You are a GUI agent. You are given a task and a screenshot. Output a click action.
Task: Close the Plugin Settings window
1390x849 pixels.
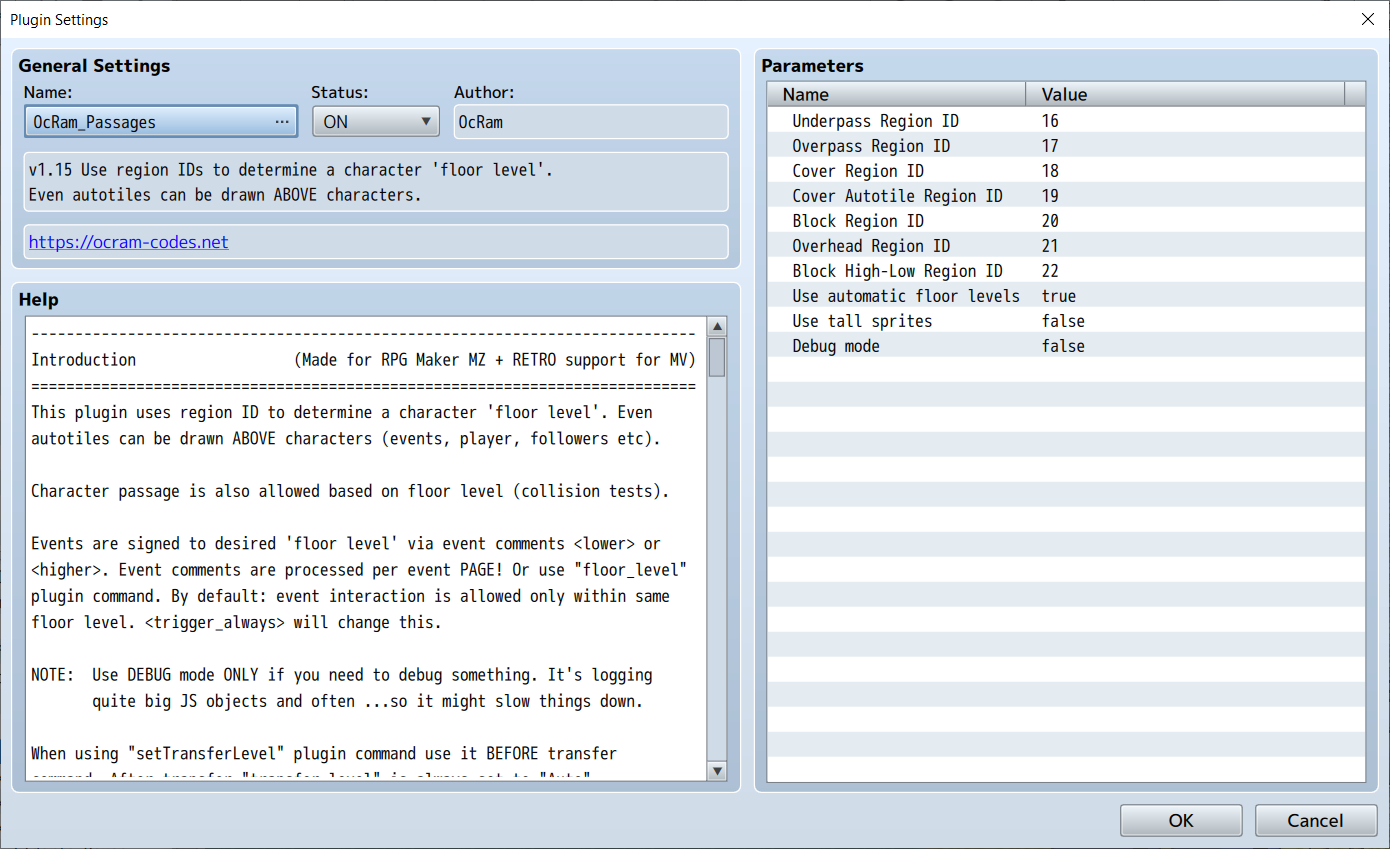pos(1368,19)
